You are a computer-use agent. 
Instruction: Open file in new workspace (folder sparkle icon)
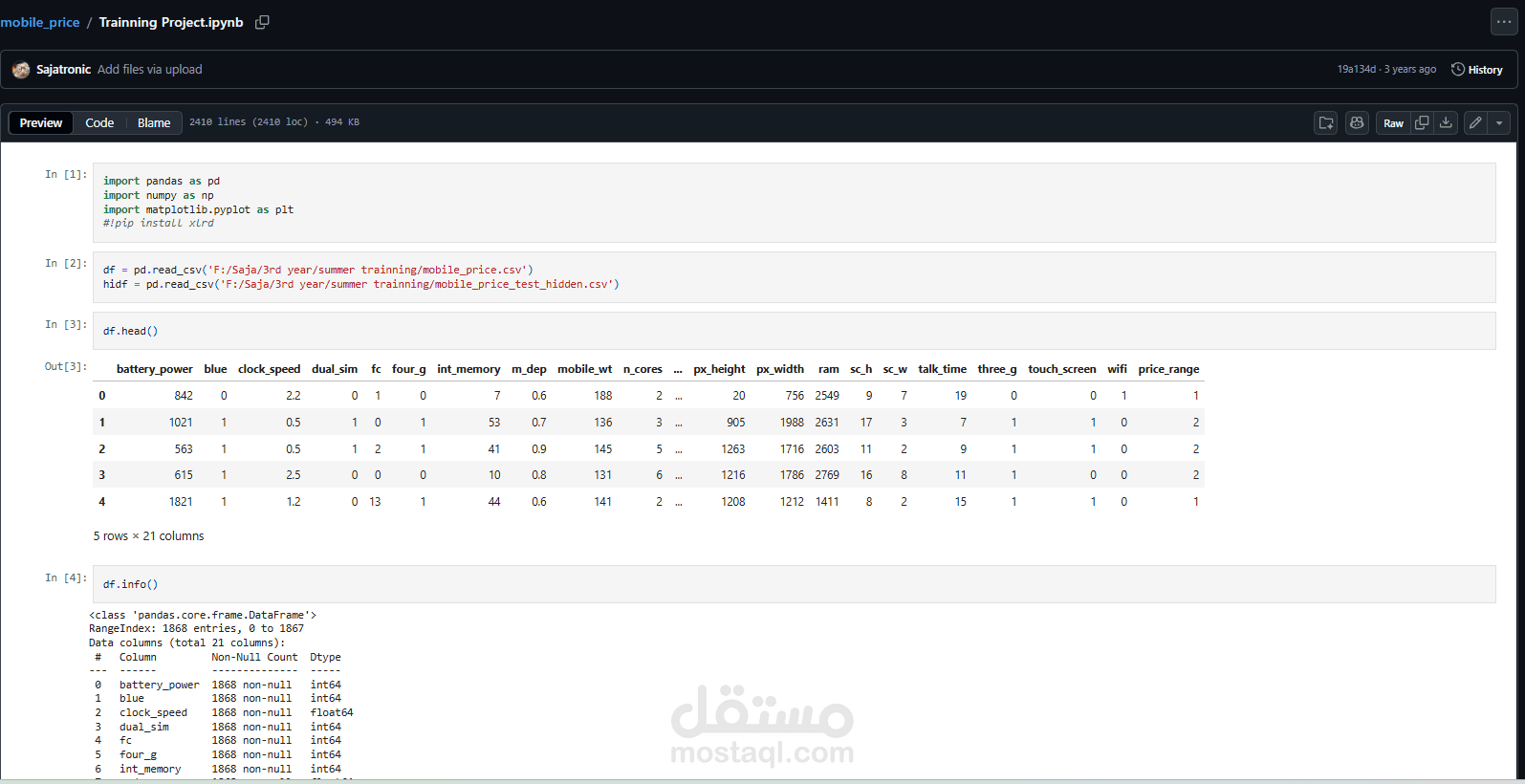click(1326, 123)
